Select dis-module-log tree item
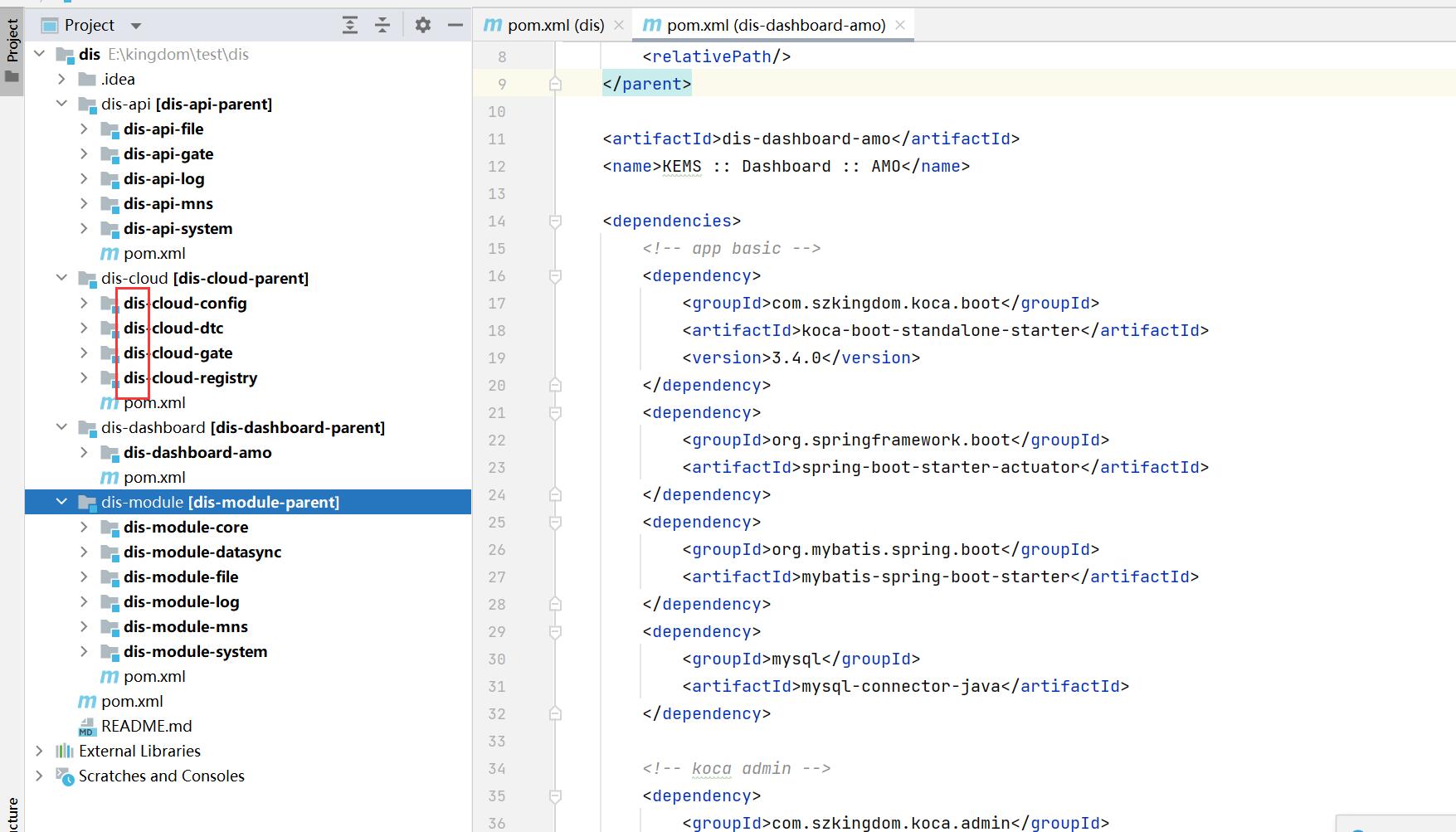Screen dimensions: 1456x832 click(x=182, y=601)
